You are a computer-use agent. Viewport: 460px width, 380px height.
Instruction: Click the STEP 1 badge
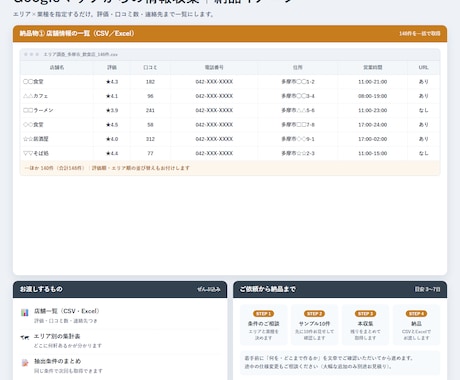(263, 314)
